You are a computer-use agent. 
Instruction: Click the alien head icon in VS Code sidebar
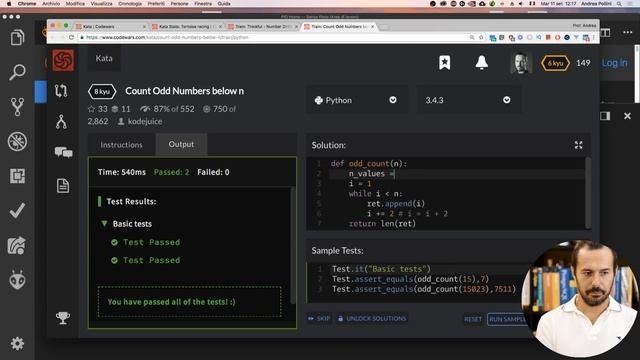pyautogui.click(x=17, y=280)
